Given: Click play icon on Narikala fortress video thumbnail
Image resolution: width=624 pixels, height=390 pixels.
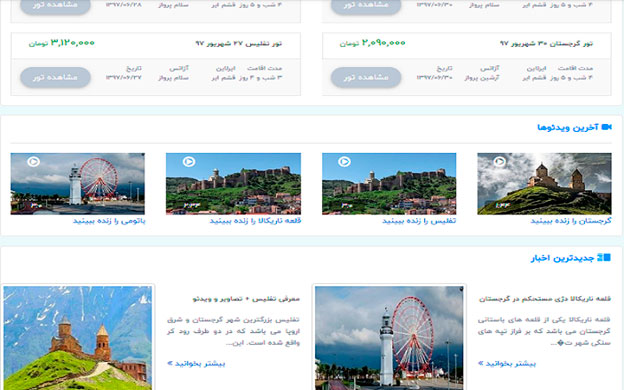Looking at the screenshot, I should click(189, 162).
